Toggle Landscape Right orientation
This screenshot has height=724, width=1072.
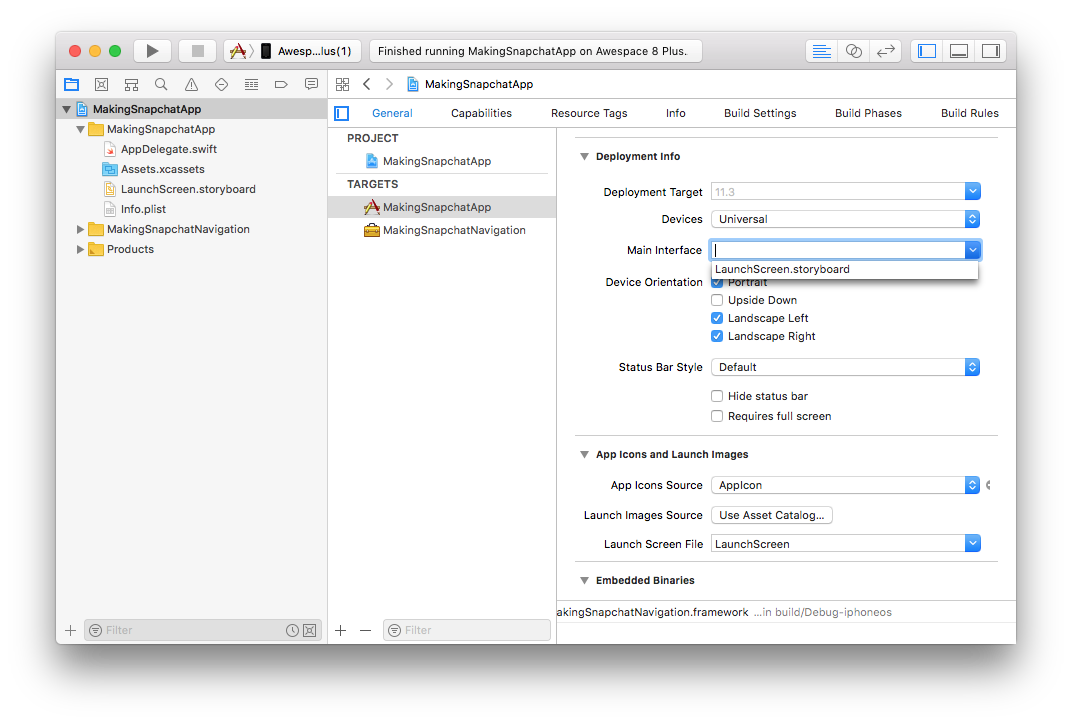(x=717, y=336)
